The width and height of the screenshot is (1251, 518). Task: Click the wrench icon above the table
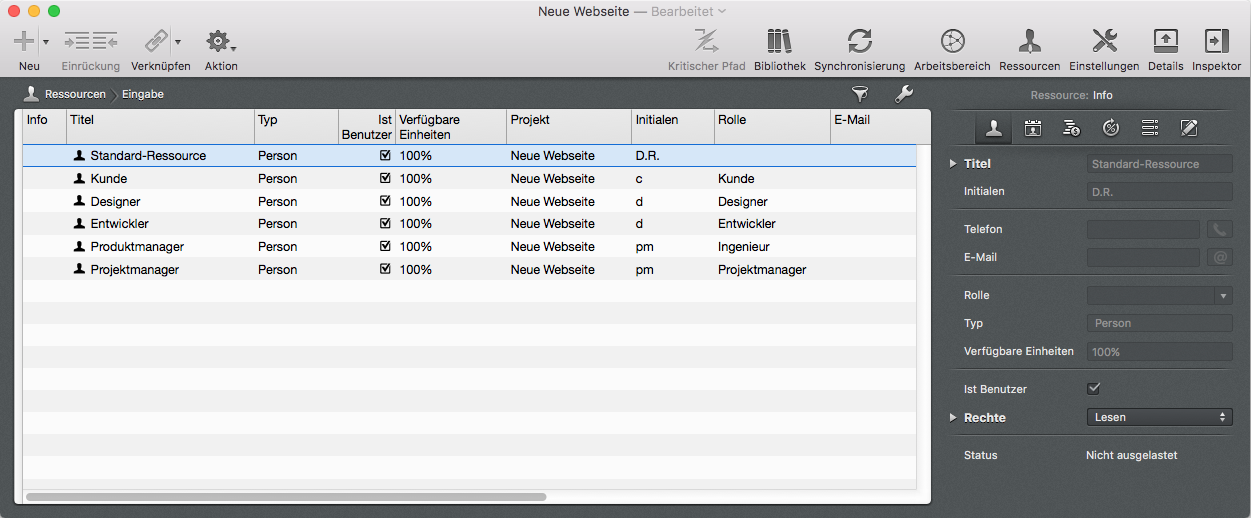click(x=902, y=94)
